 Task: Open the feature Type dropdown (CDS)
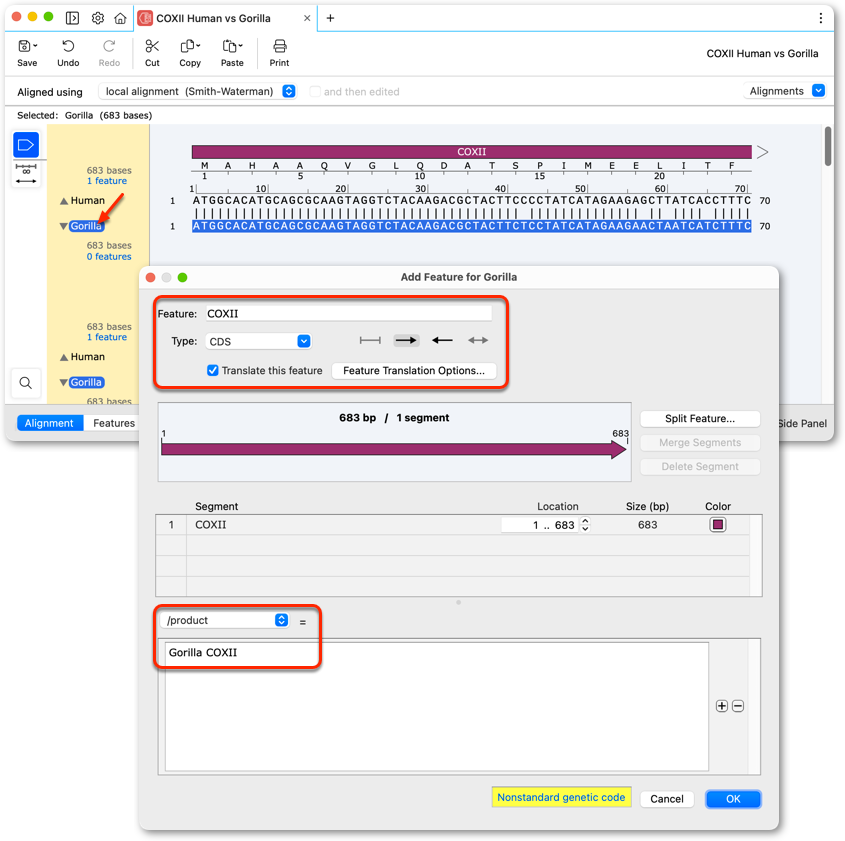coord(259,341)
